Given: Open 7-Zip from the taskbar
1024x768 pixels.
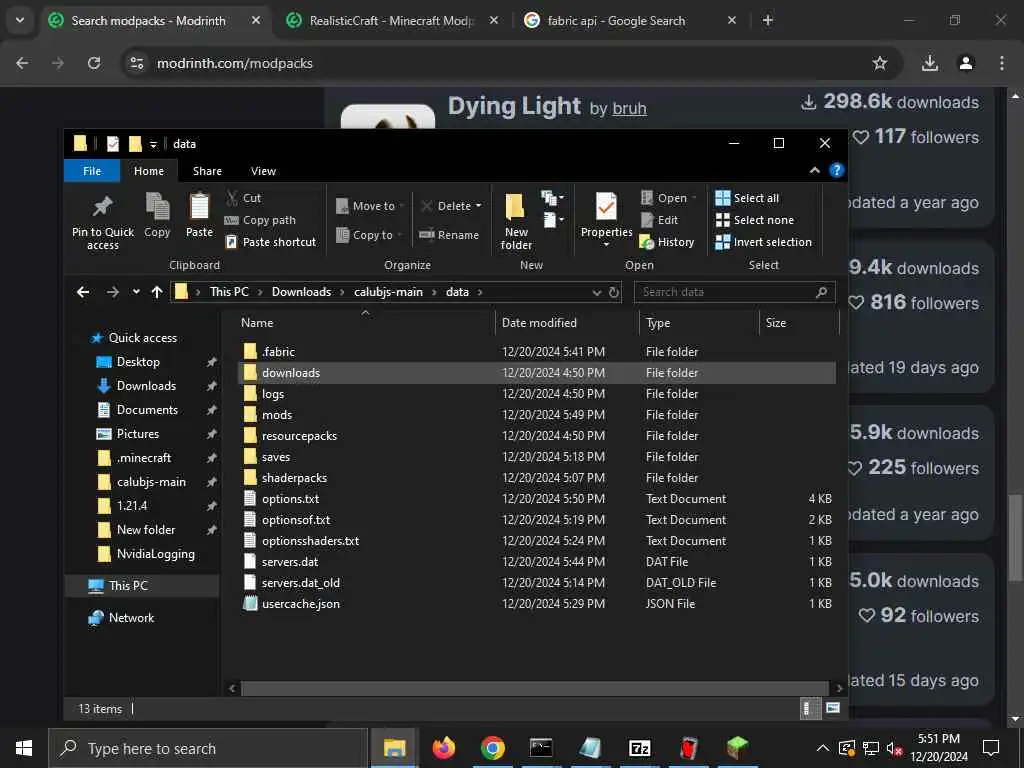Looking at the screenshot, I should point(639,748).
